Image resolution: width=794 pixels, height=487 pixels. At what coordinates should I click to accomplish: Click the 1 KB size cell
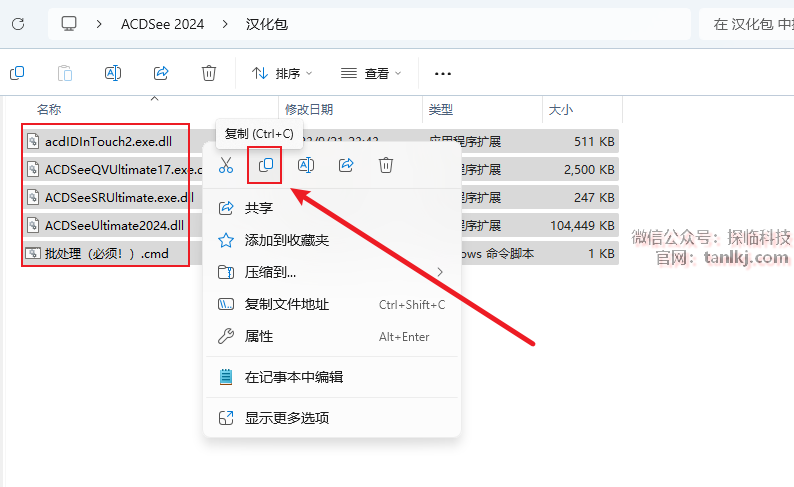(x=602, y=254)
